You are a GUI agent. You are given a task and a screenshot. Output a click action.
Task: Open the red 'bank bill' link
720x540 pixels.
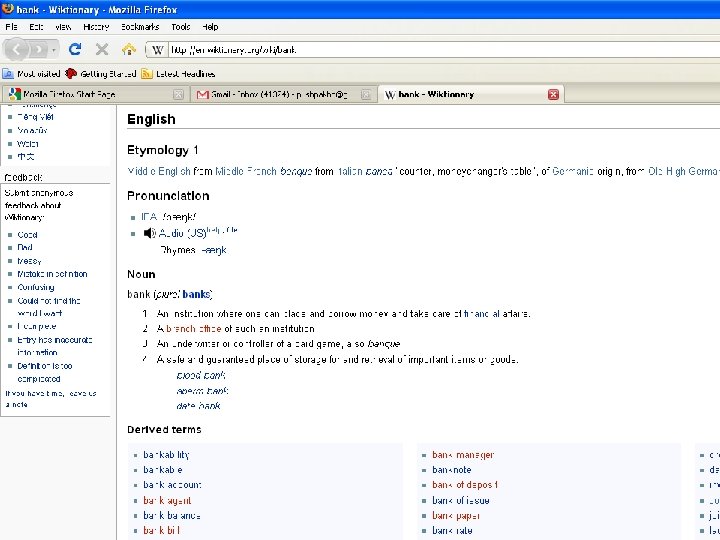point(161,530)
